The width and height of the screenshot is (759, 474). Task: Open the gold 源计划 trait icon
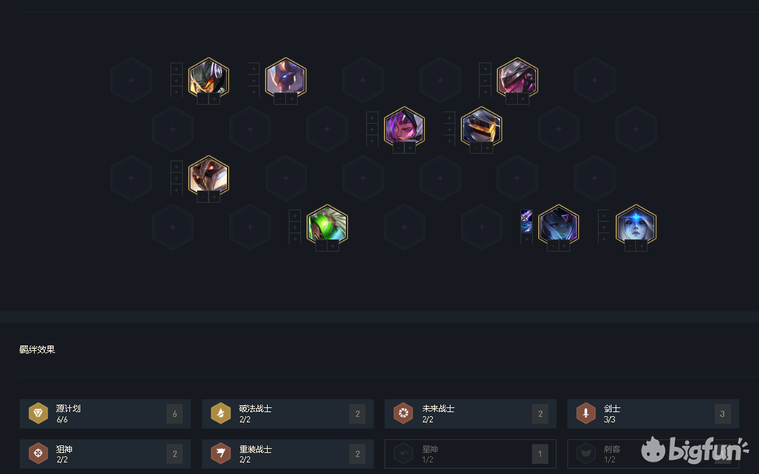click(x=38, y=413)
